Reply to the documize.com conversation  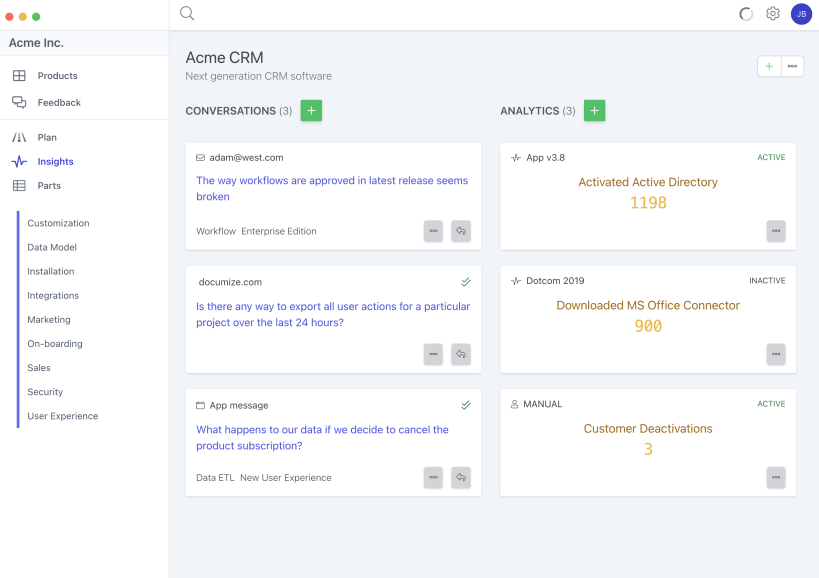[461, 354]
